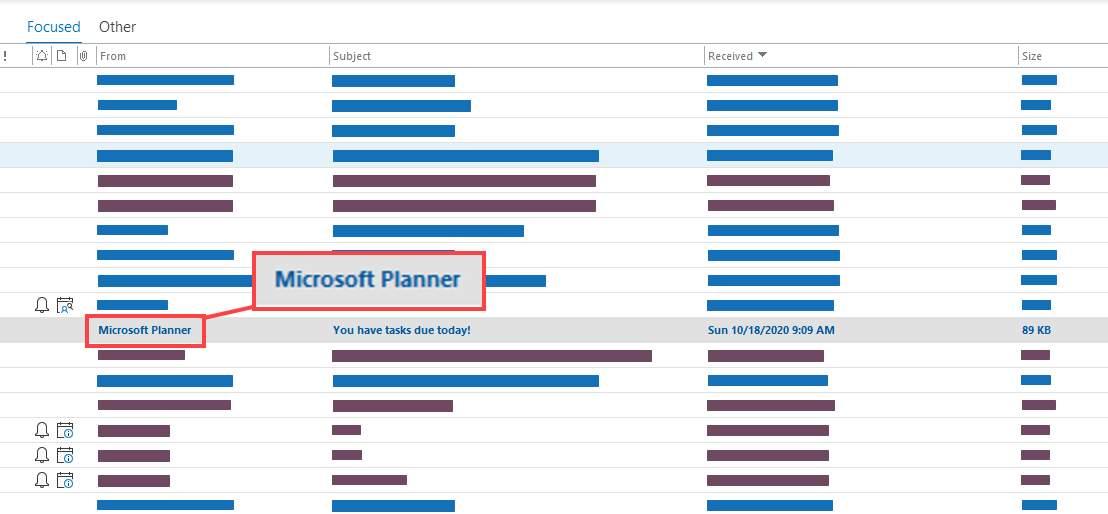The height and width of the screenshot is (514, 1108).
Task: Click the Icon (page) column header
Action: [61, 57]
